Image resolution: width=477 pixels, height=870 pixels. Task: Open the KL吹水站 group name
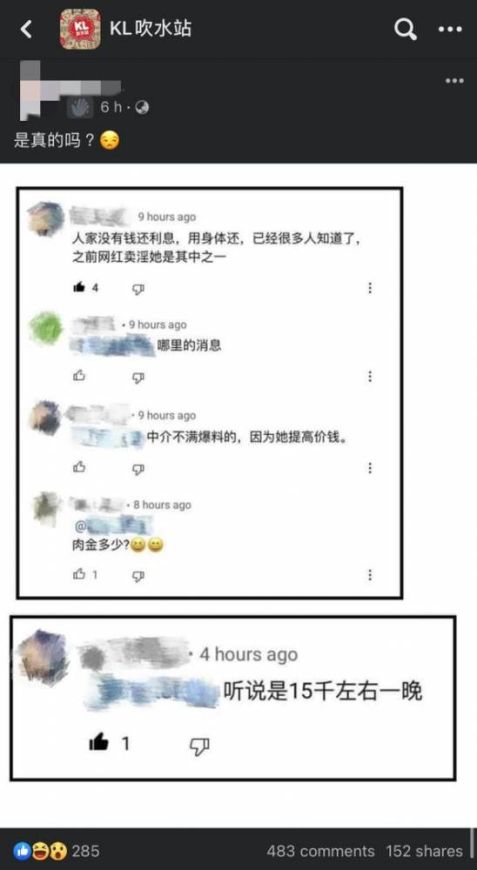click(150, 29)
